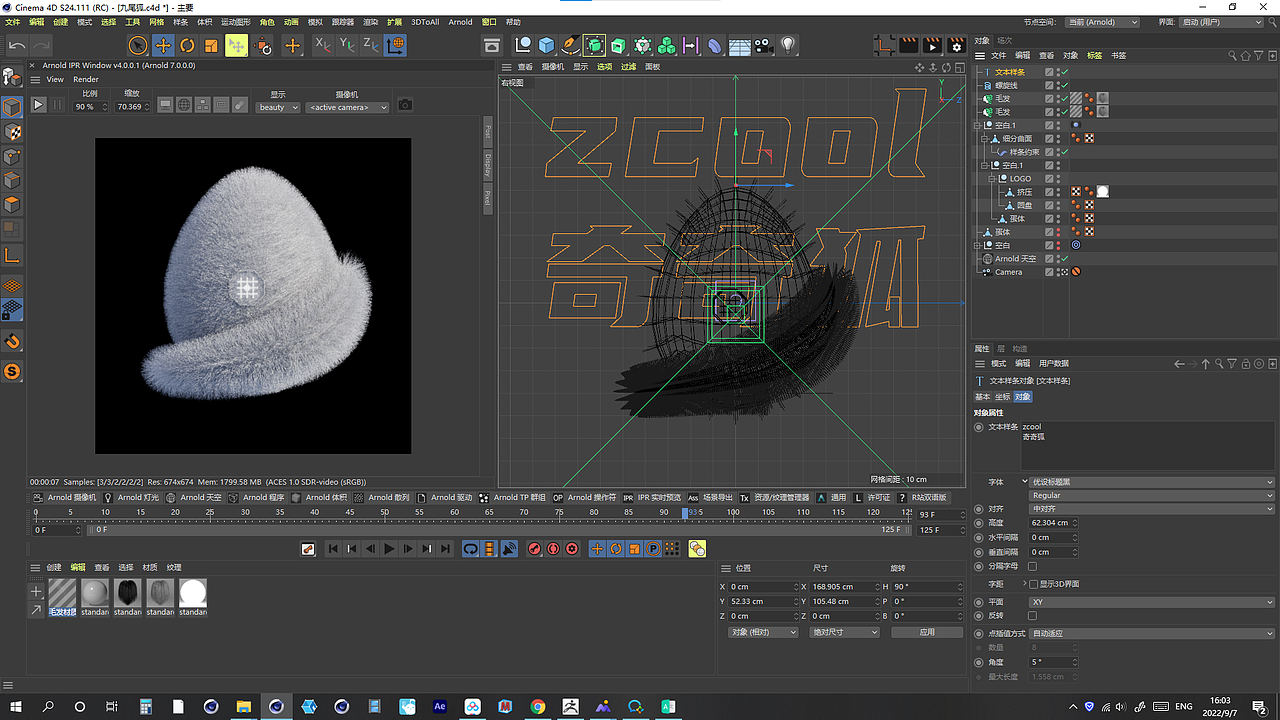Render to picture viewer clapperboard with play
This screenshot has height=720, width=1280.
coord(932,45)
